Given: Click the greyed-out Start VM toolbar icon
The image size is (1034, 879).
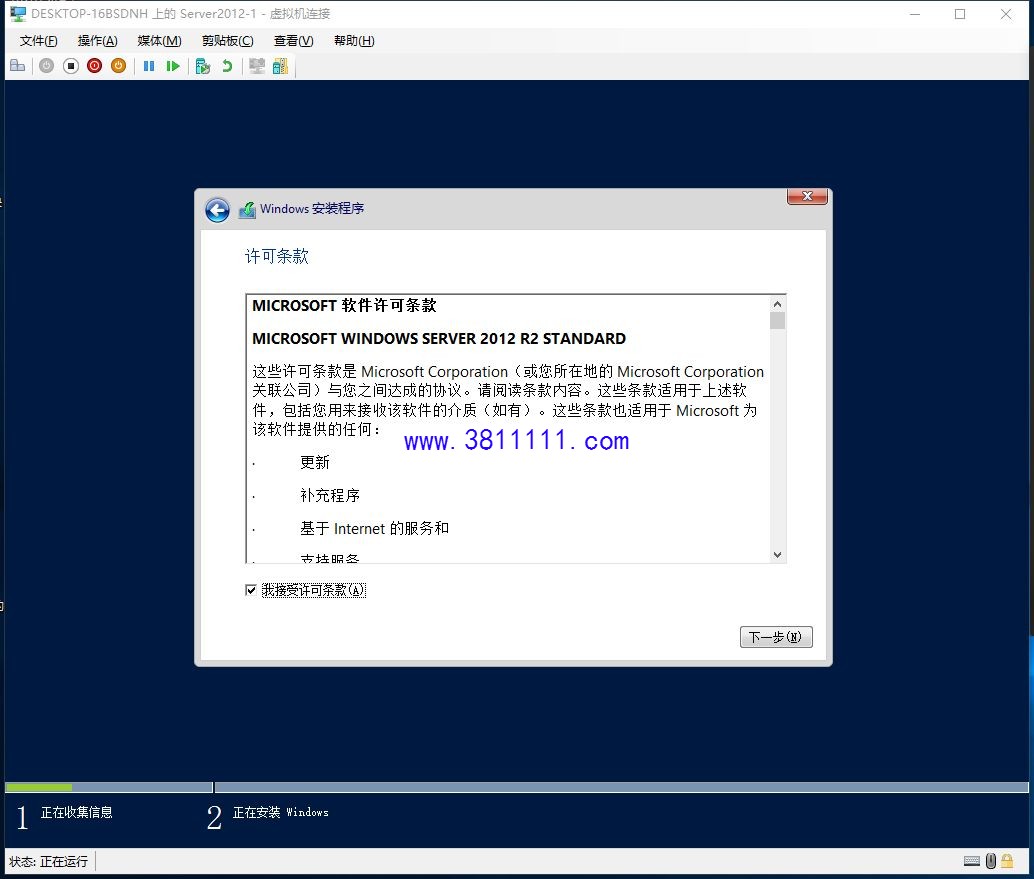Looking at the screenshot, I should tap(46, 66).
